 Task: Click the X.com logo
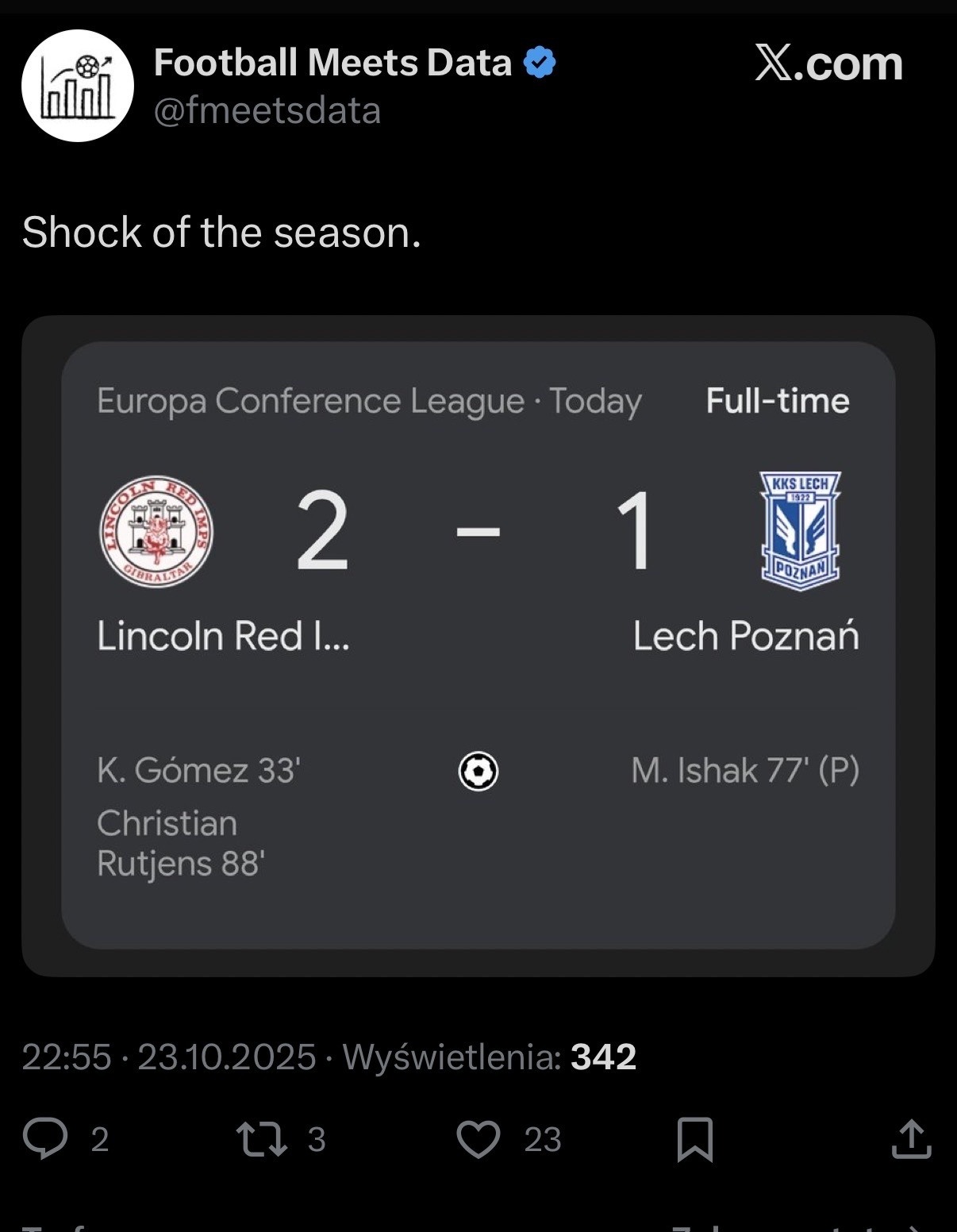tap(828, 64)
